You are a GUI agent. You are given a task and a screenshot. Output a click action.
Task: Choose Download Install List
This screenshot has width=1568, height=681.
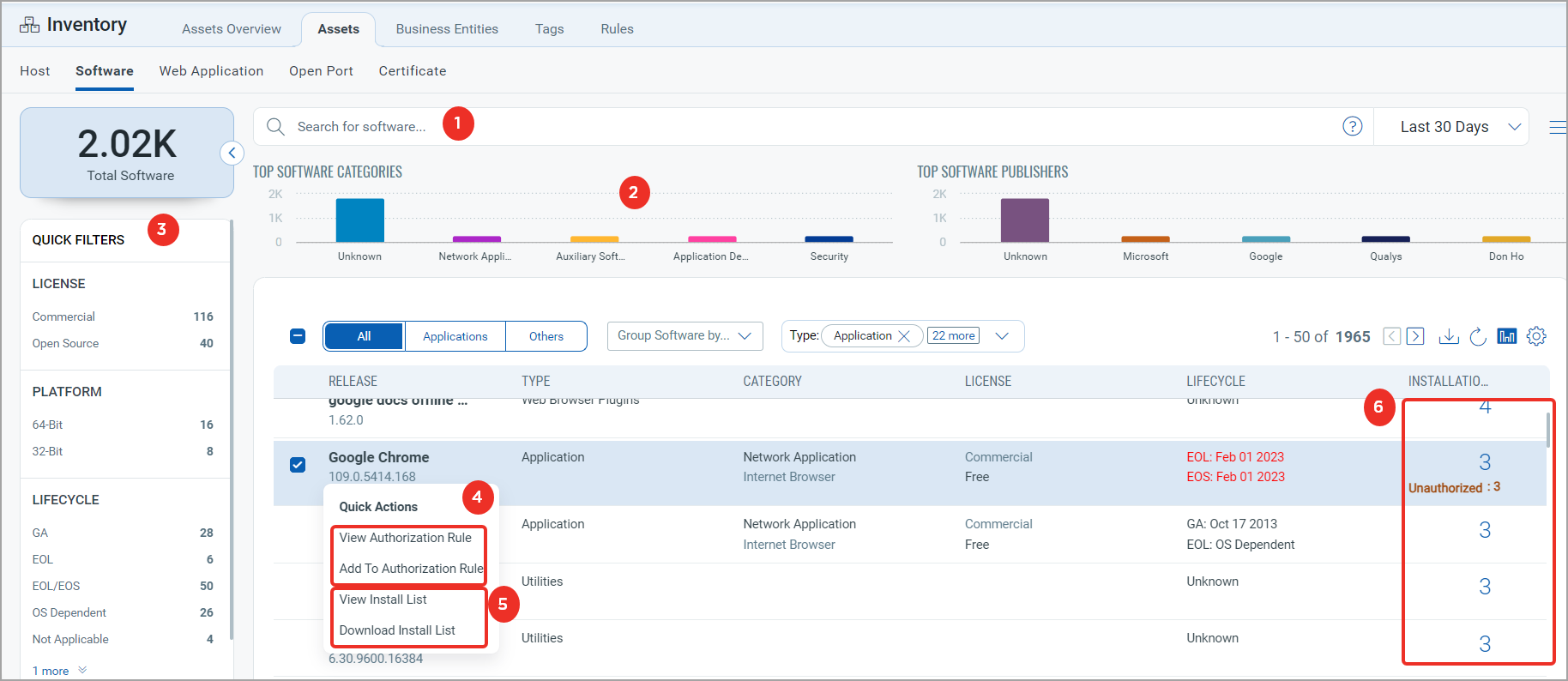tap(397, 630)
